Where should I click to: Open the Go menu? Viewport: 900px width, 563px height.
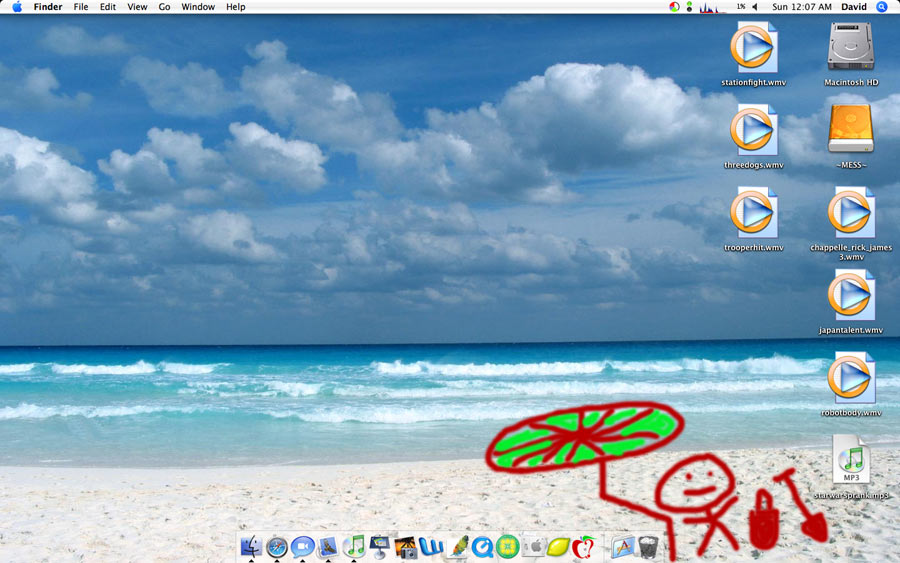coord(165,7)
